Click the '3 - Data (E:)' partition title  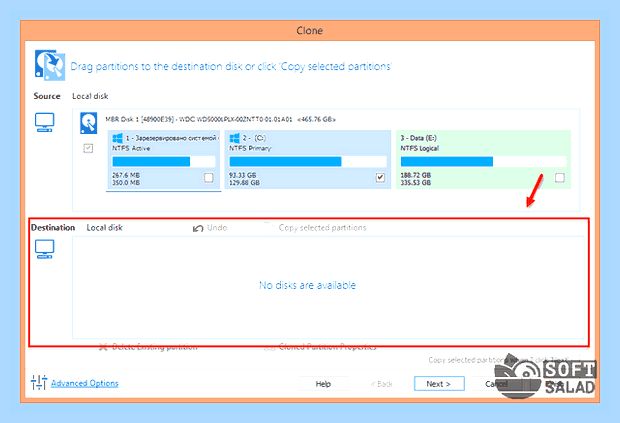(418, 138)
